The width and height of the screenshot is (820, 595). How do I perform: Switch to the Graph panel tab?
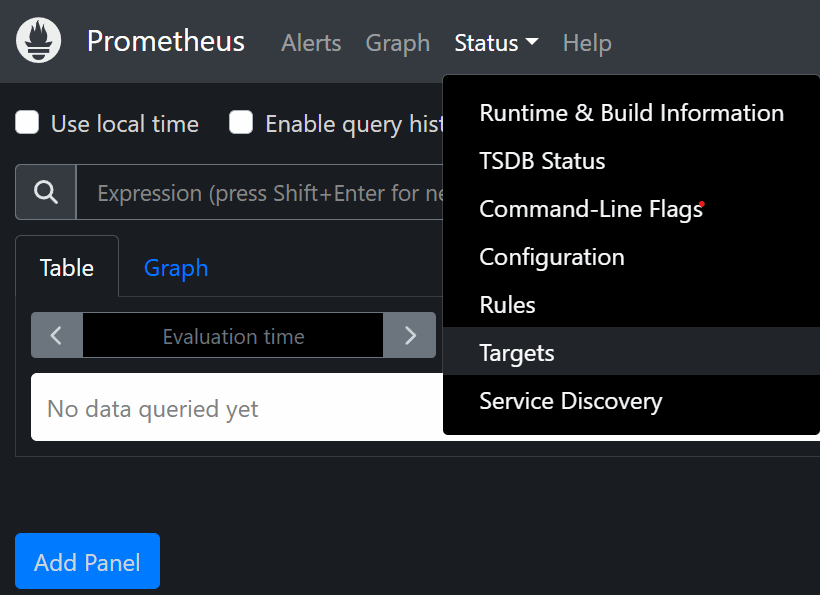pos(176,267)
